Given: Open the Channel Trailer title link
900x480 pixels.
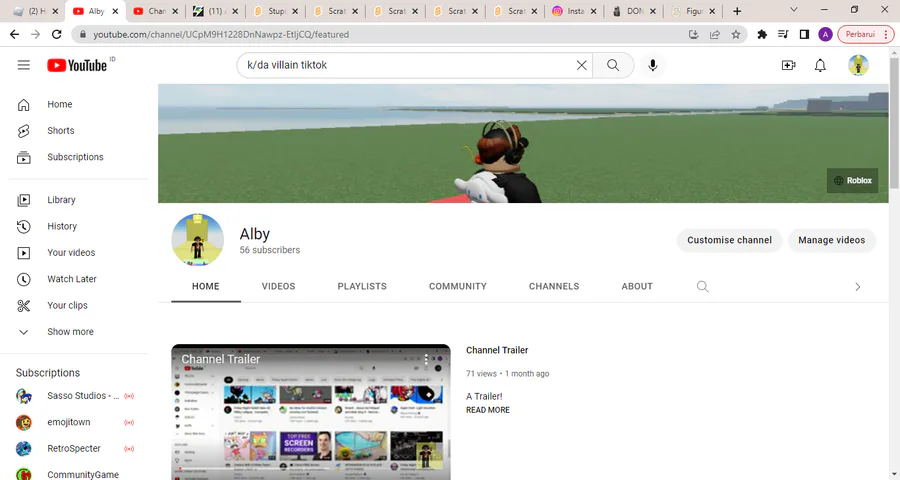Looking at the screenshot, I should (x=497, y=350).
